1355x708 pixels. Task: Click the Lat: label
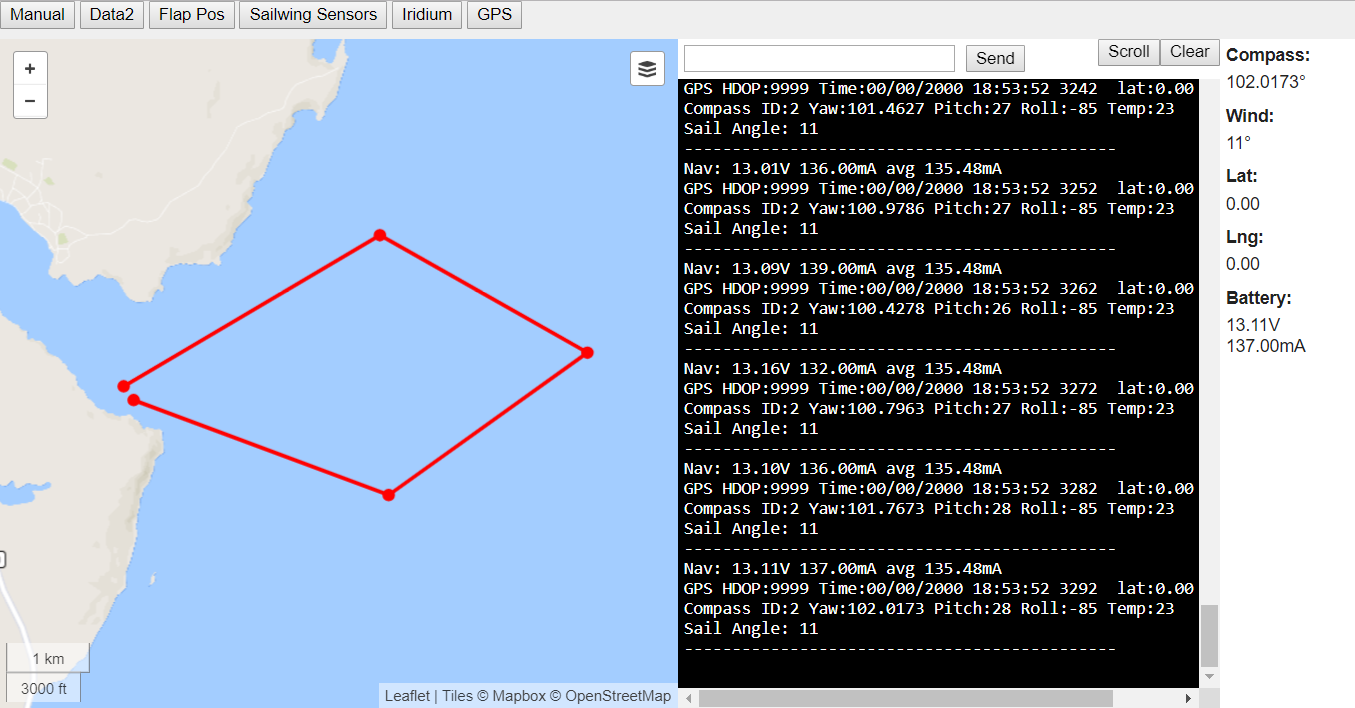tap(1242, 176)
